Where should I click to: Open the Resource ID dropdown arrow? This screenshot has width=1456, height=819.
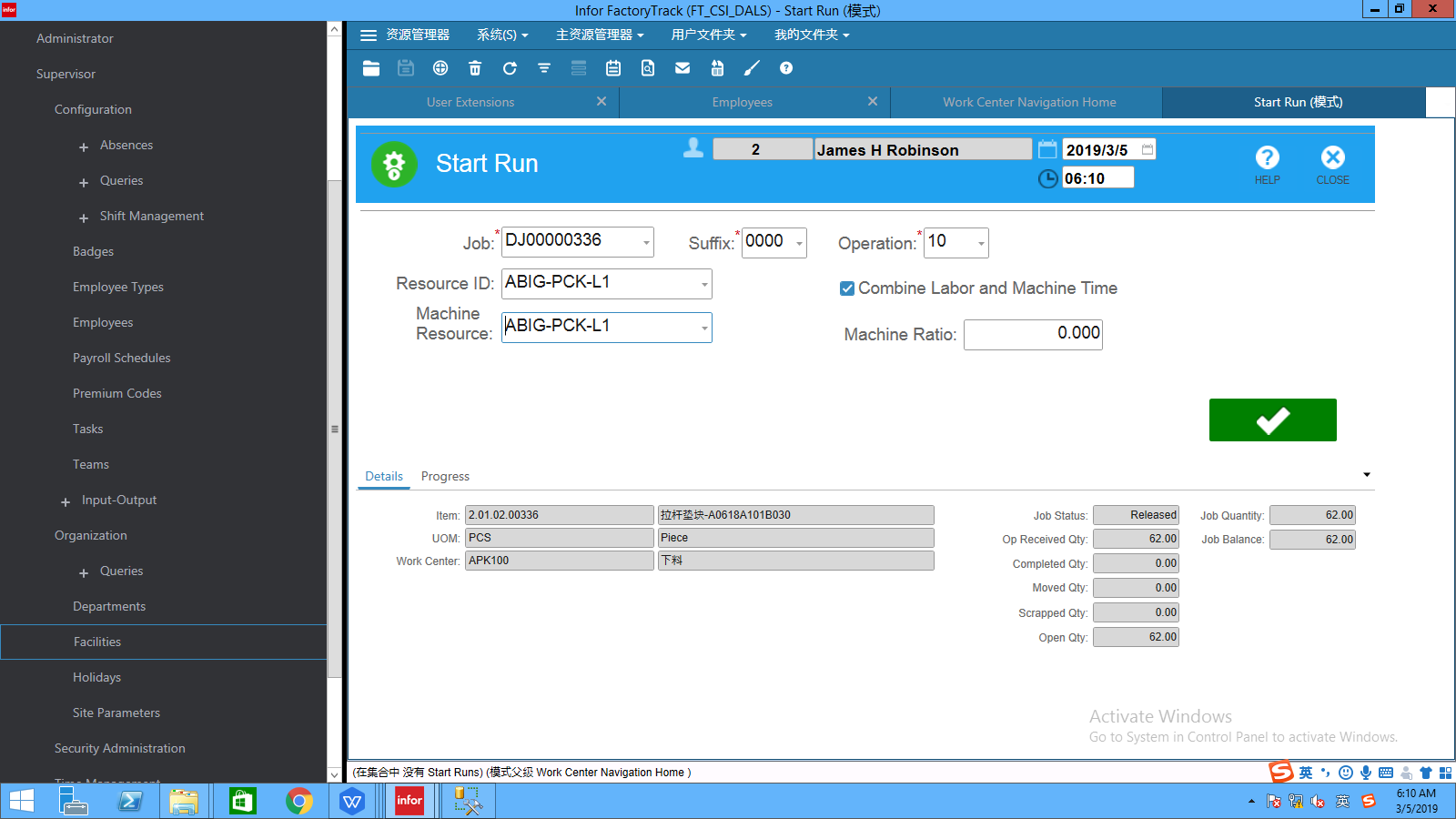coord(704,285)
